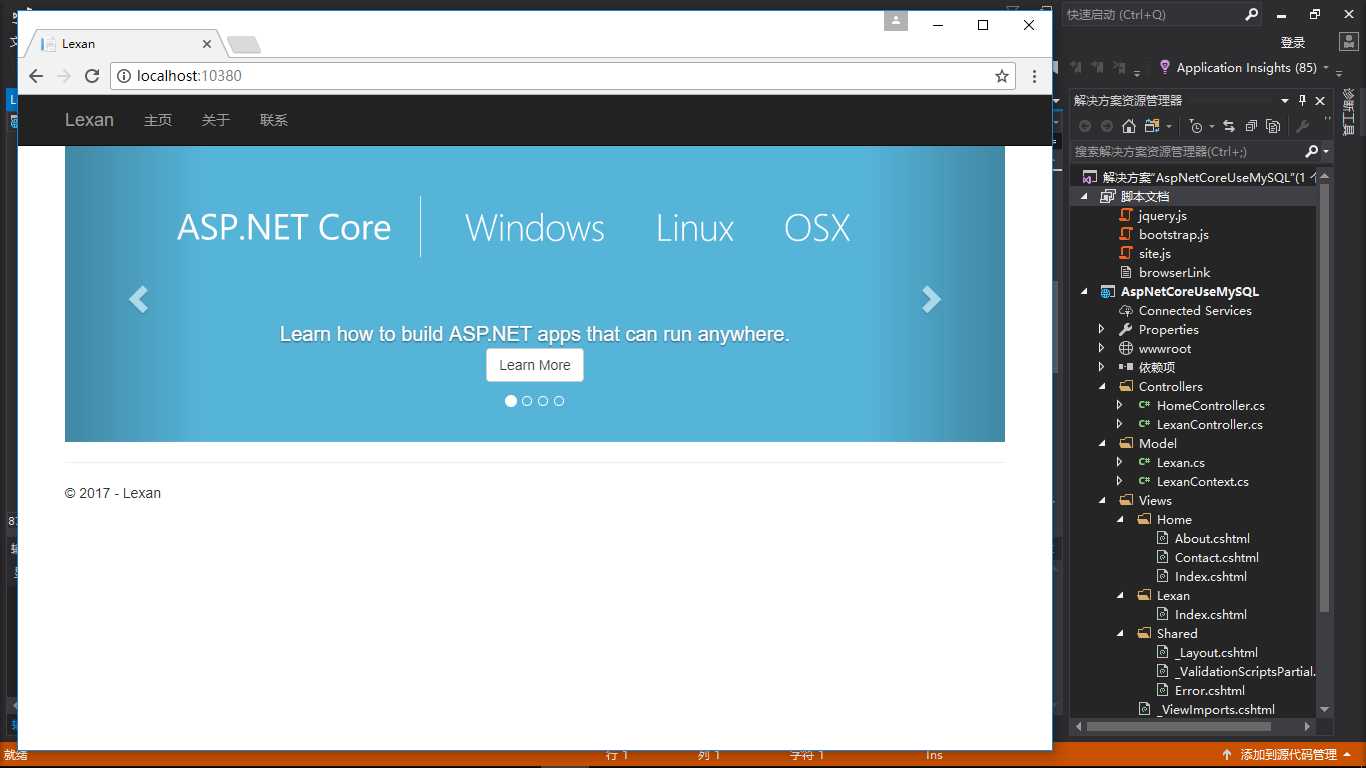
Task: Expand the 依赖项 node
Action: click(x=1102, y=368)
